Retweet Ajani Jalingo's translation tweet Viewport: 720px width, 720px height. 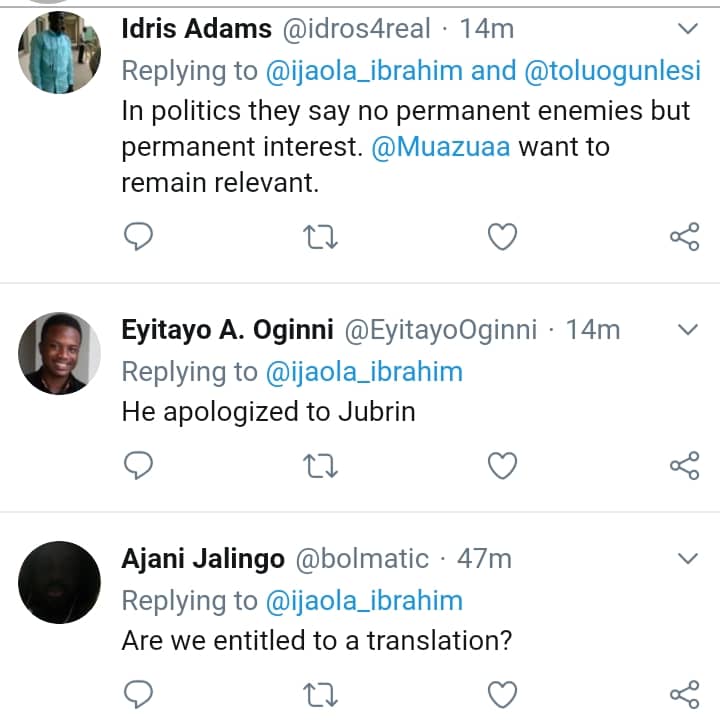322,693
